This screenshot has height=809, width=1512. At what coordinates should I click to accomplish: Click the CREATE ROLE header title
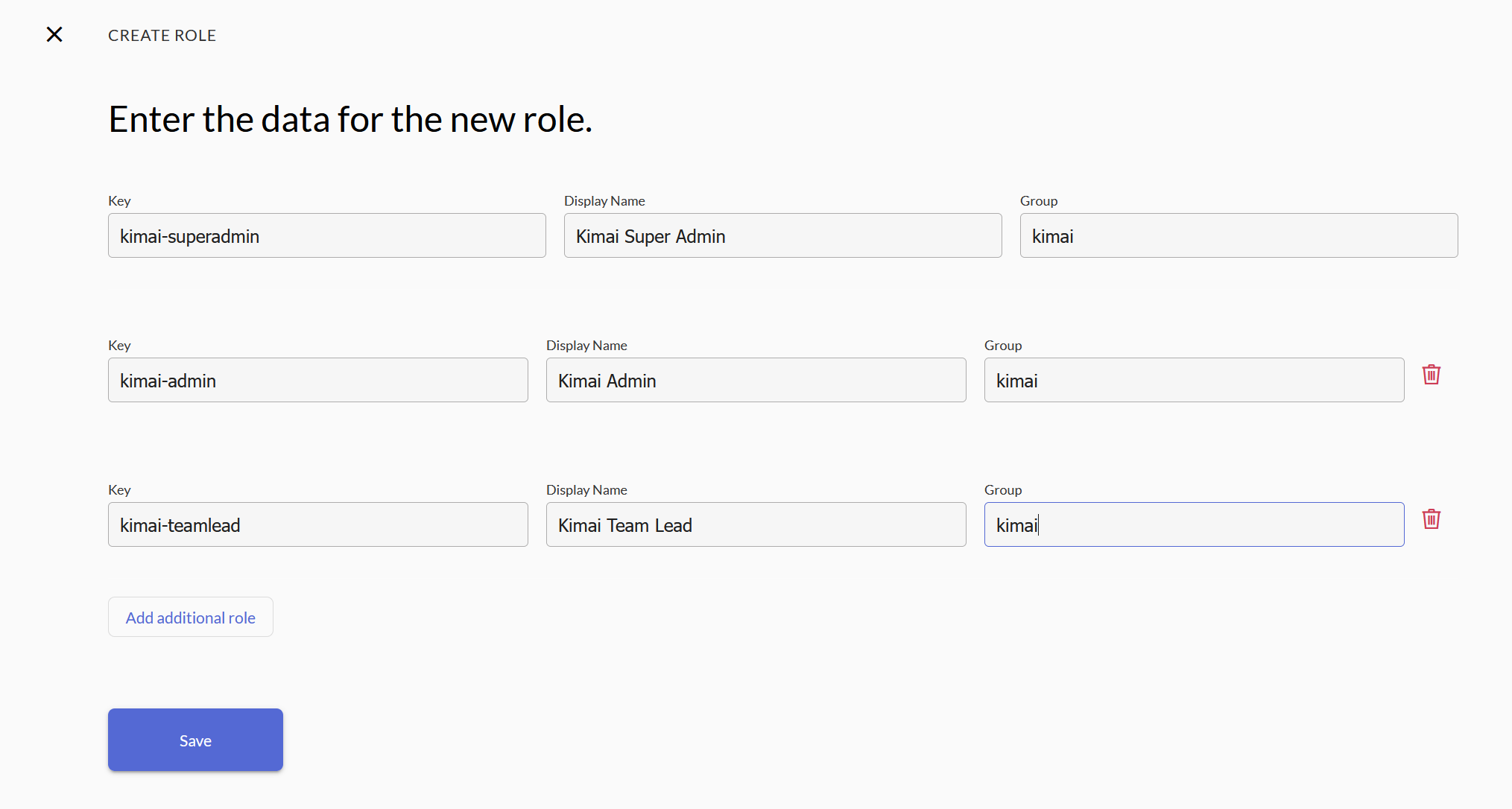pos(162,36)
